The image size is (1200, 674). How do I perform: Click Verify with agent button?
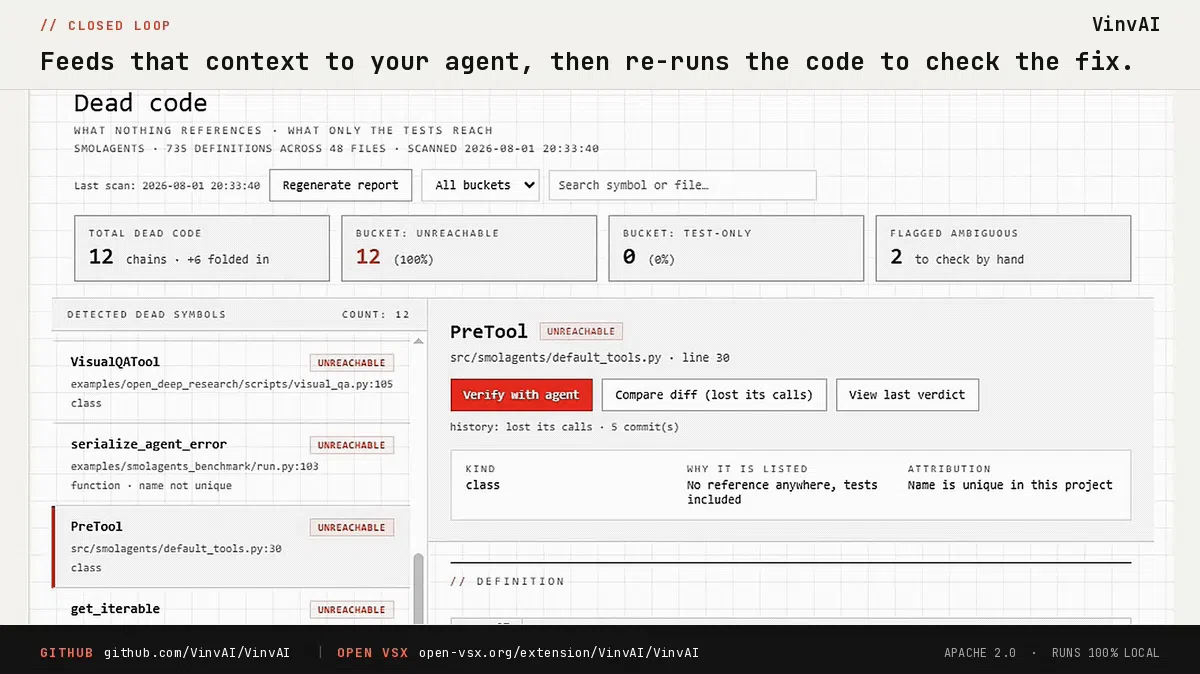point(521,395)
